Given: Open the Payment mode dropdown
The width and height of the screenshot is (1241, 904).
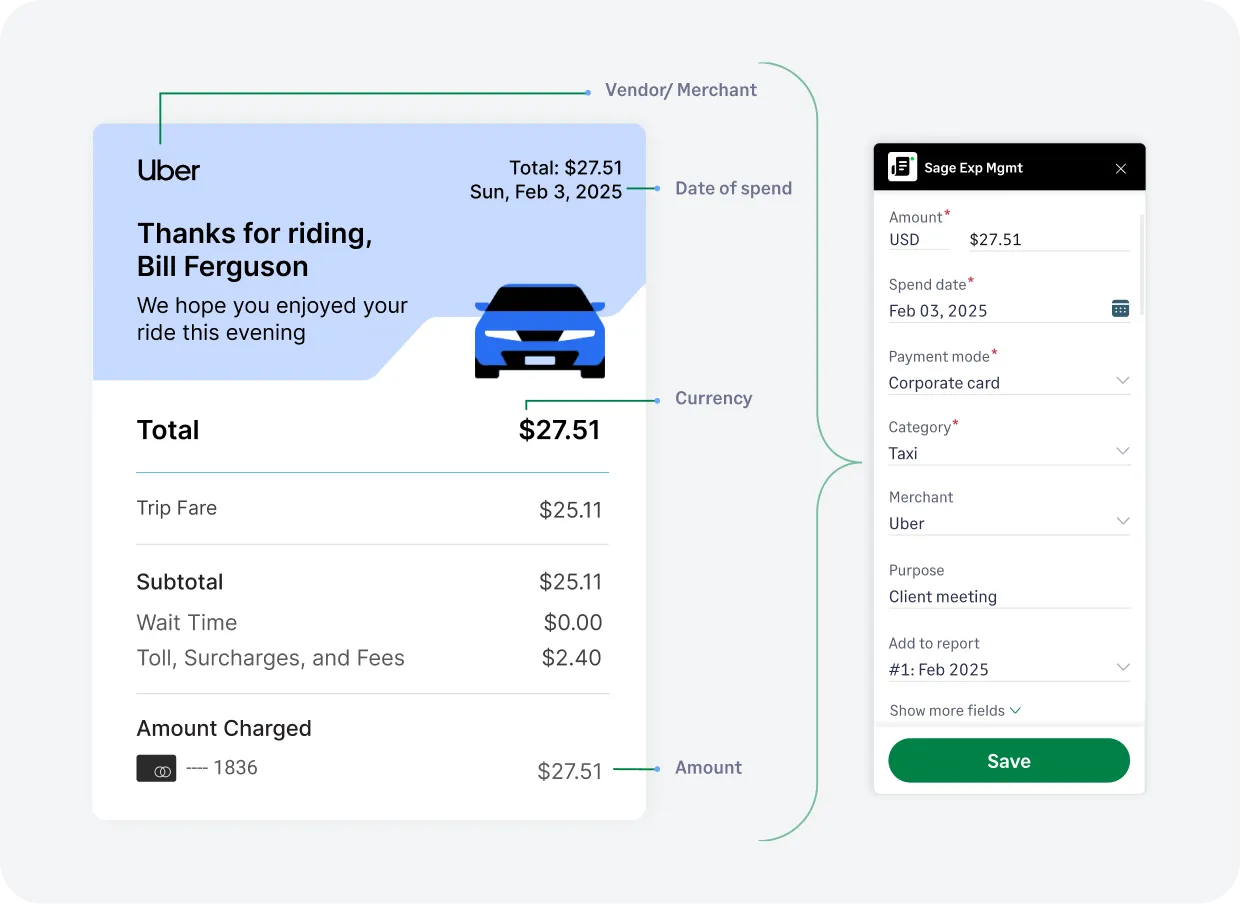Looking at the screenshot, I should click(x=1122, y=381).
